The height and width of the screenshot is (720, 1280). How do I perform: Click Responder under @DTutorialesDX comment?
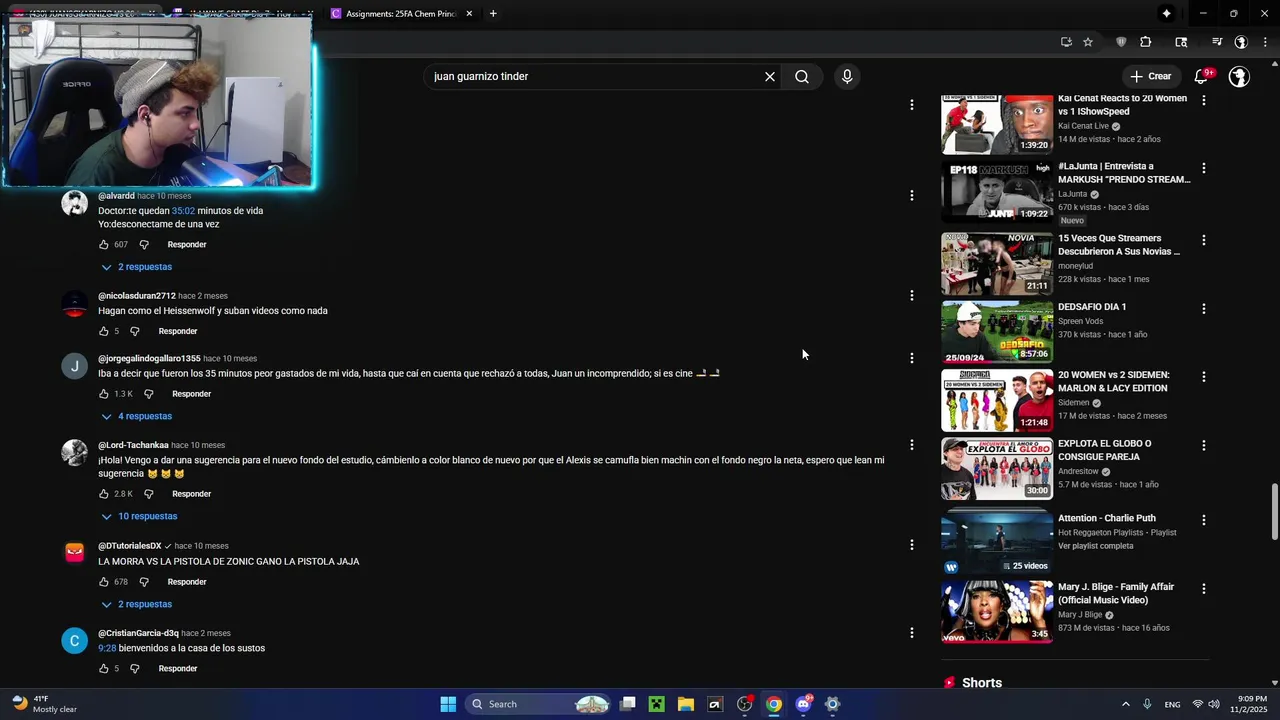(x=187, y=582)
